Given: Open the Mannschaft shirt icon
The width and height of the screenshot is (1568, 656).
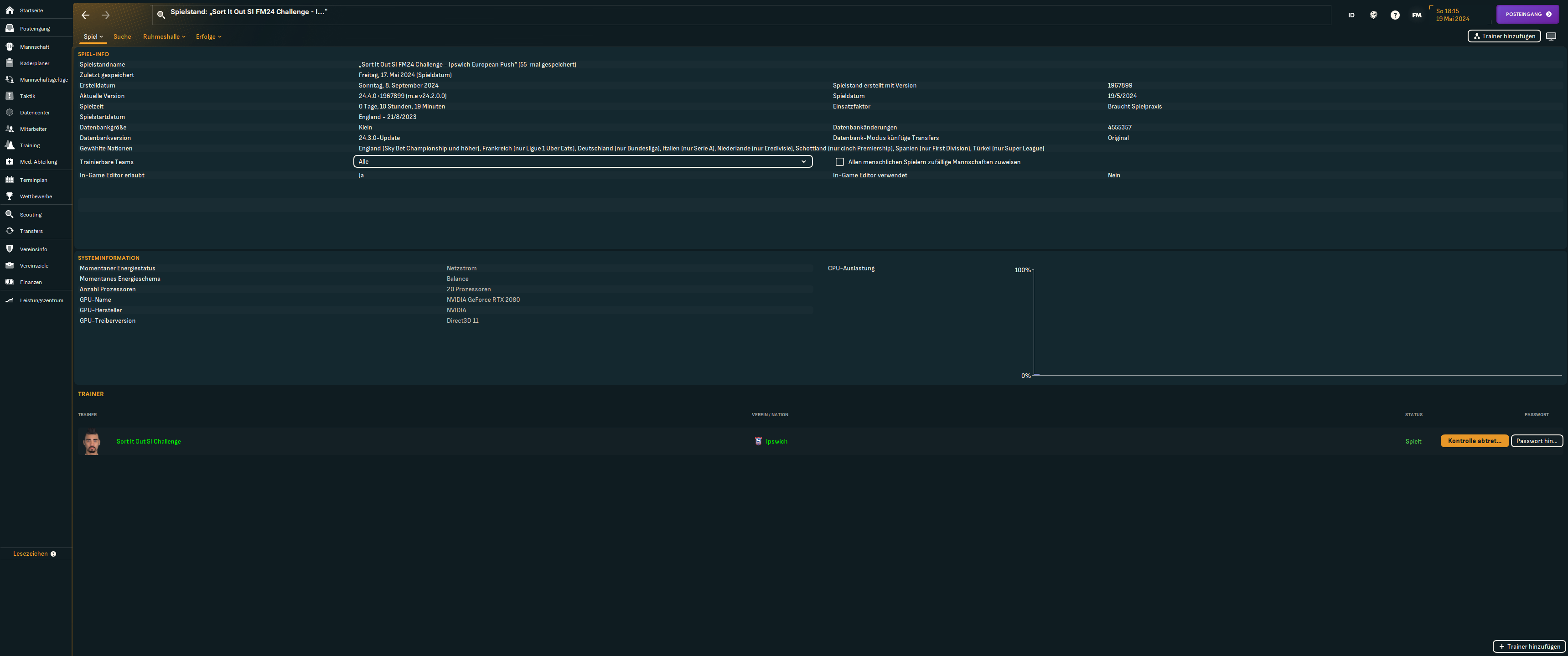Looking at the screenshot, I should pyautogui.click(x=9, y=47).
